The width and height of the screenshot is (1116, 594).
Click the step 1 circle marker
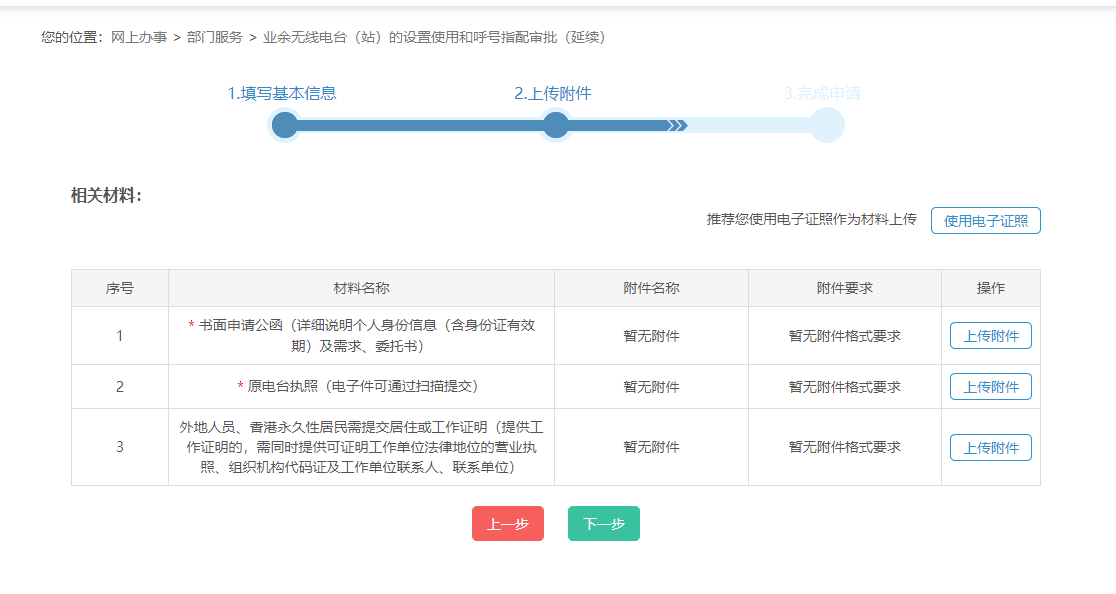pyautogui.click(x=285, y=125)
